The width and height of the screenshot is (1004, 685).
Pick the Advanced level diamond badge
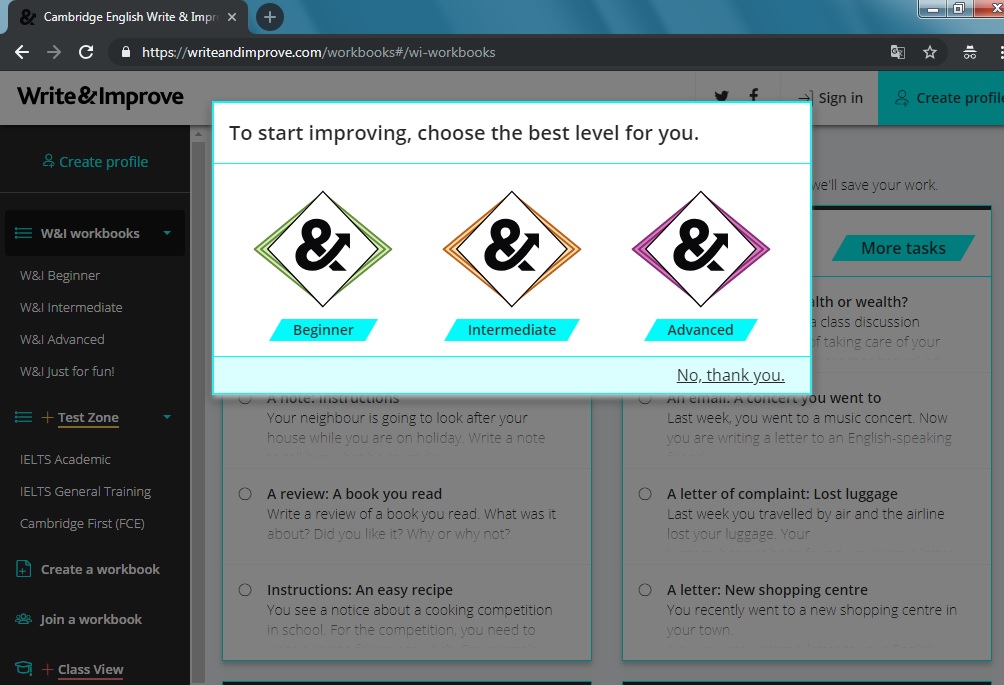pyautogui.click(x=699, y=250)
